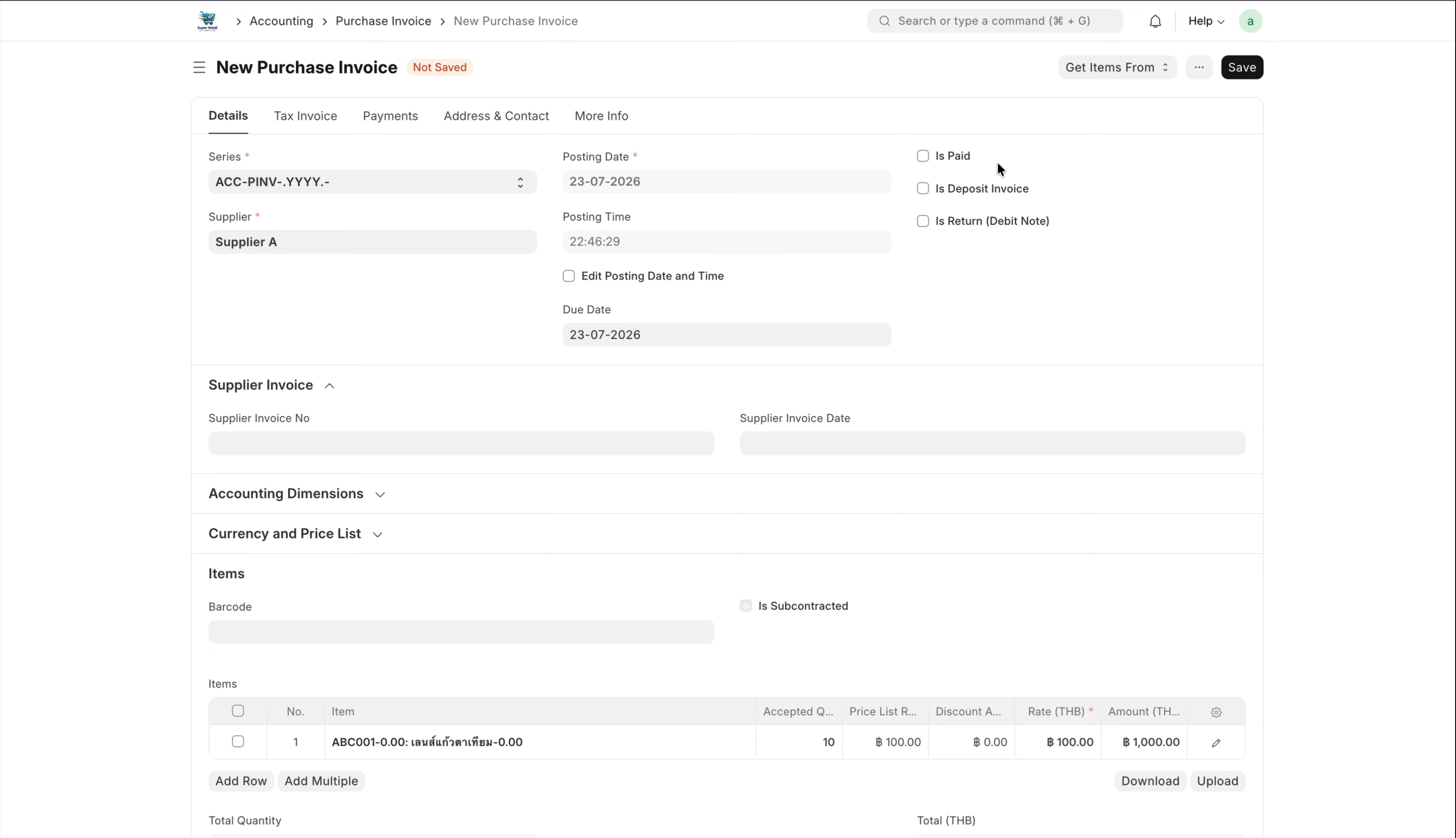Open the notifications bell
The image size is (1456, 838).
point(1155,21)
